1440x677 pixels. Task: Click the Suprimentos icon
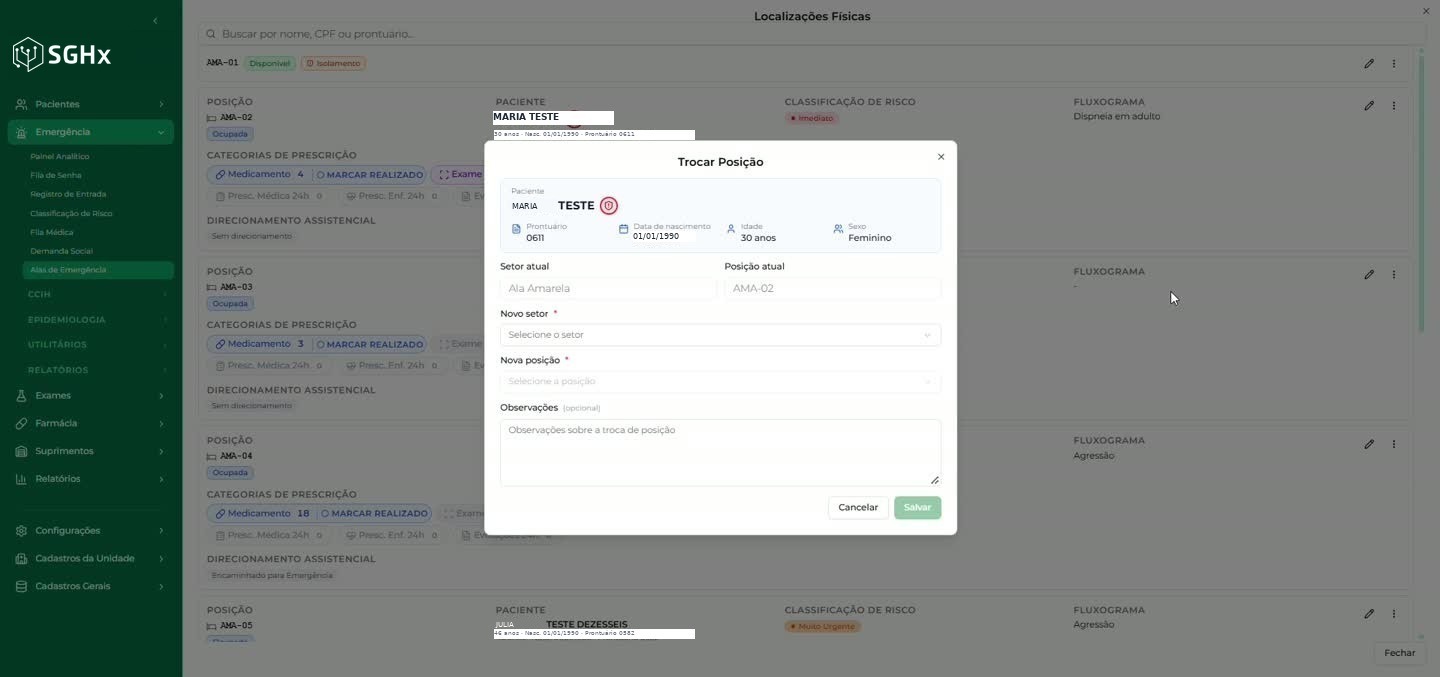(21, 451)
